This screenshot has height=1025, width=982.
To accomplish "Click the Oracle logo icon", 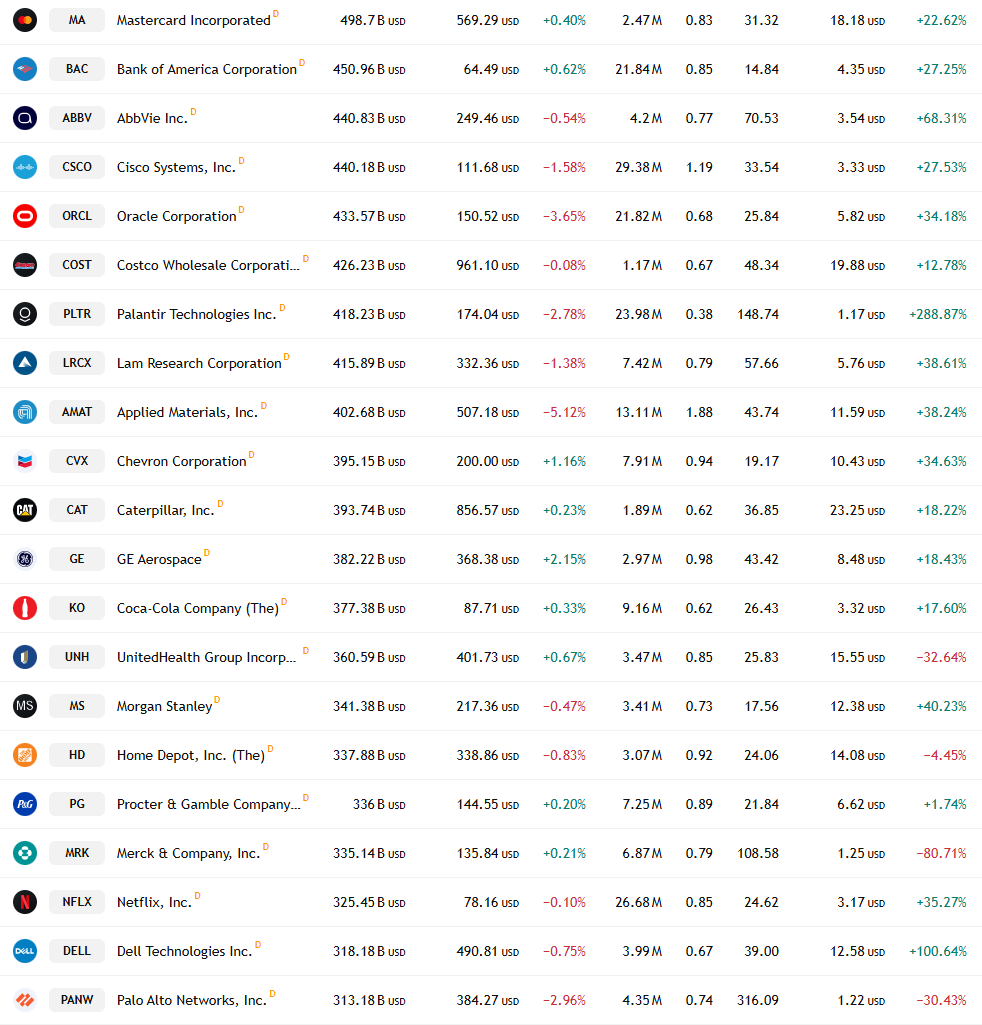I will (25, 216).
